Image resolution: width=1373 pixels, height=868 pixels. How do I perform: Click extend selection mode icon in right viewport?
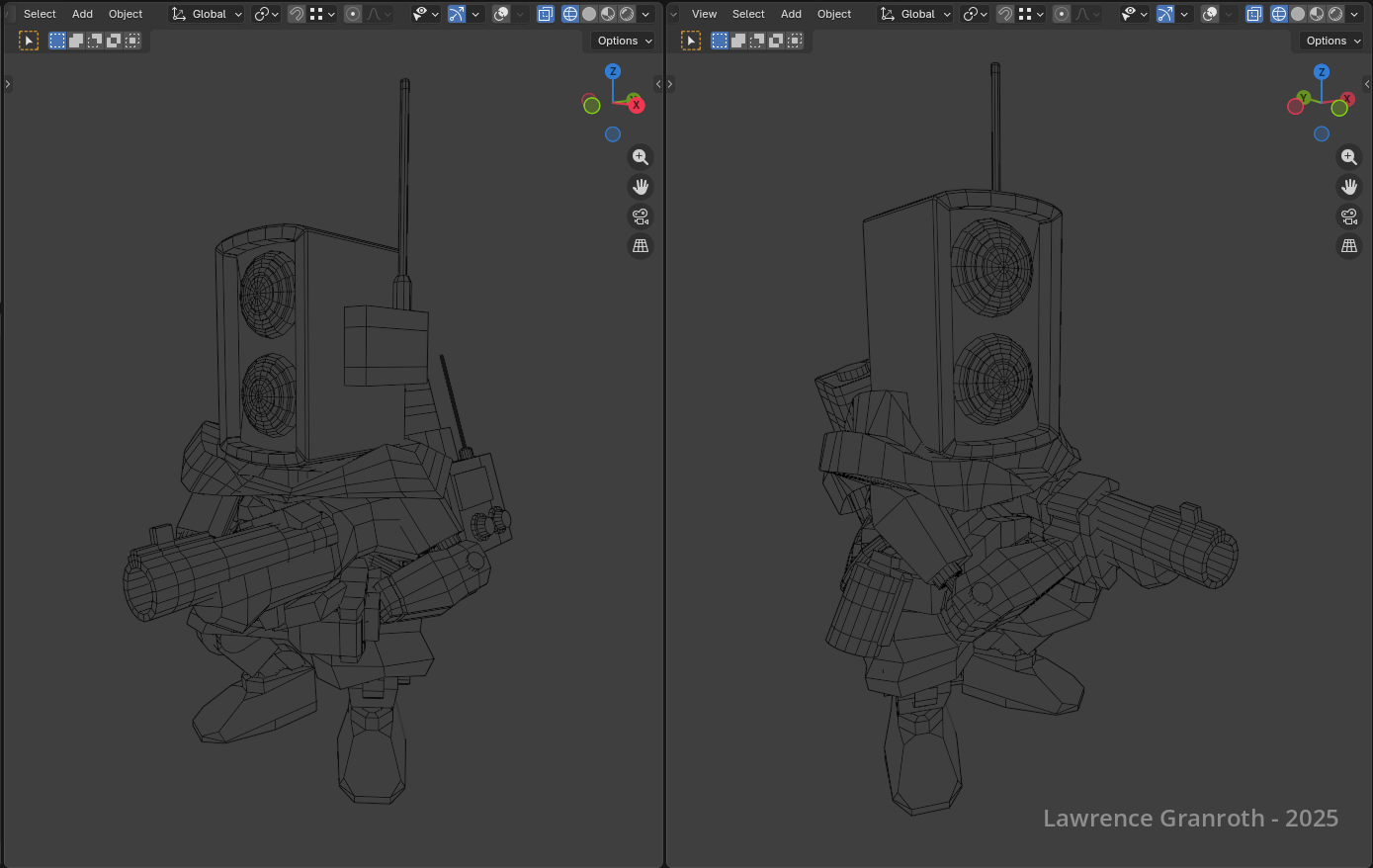pos(738,41)
